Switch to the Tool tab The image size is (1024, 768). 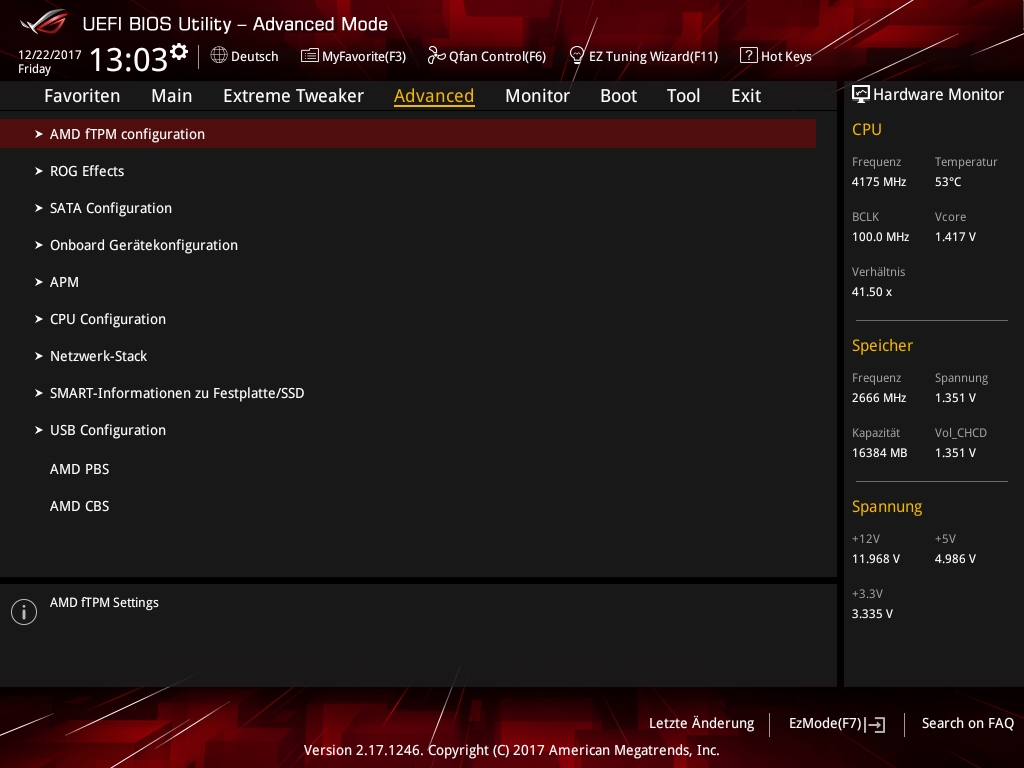click(683, 96)
